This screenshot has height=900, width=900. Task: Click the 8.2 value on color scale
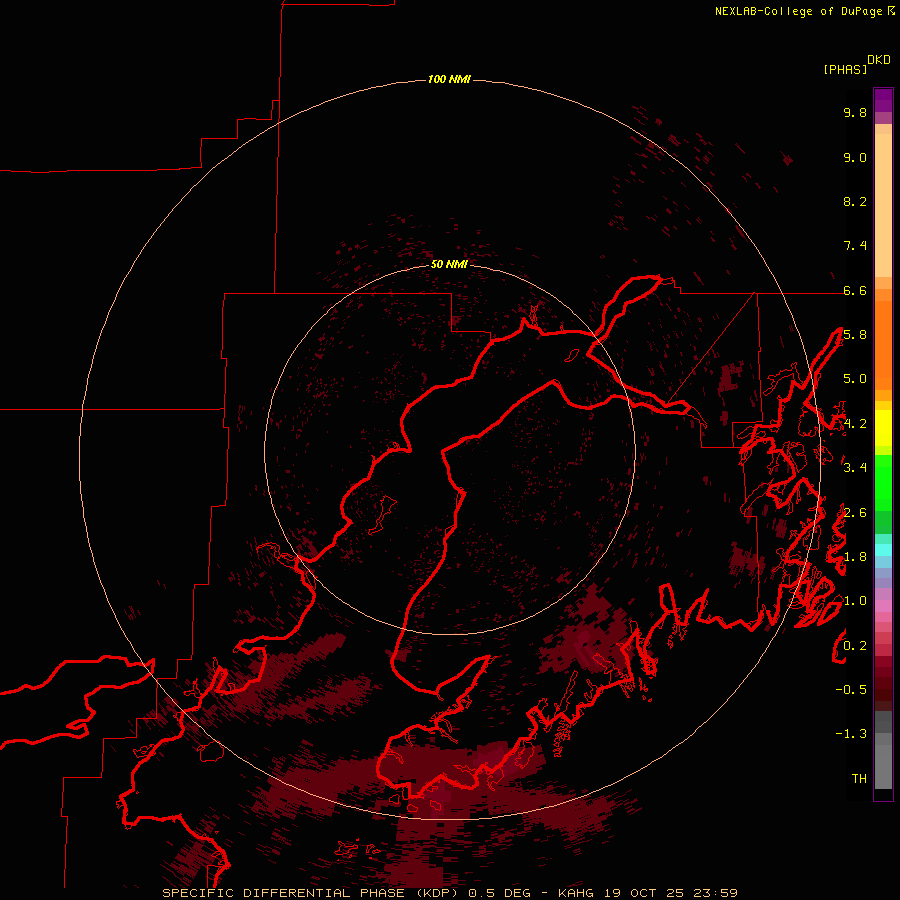pos(855,201)
